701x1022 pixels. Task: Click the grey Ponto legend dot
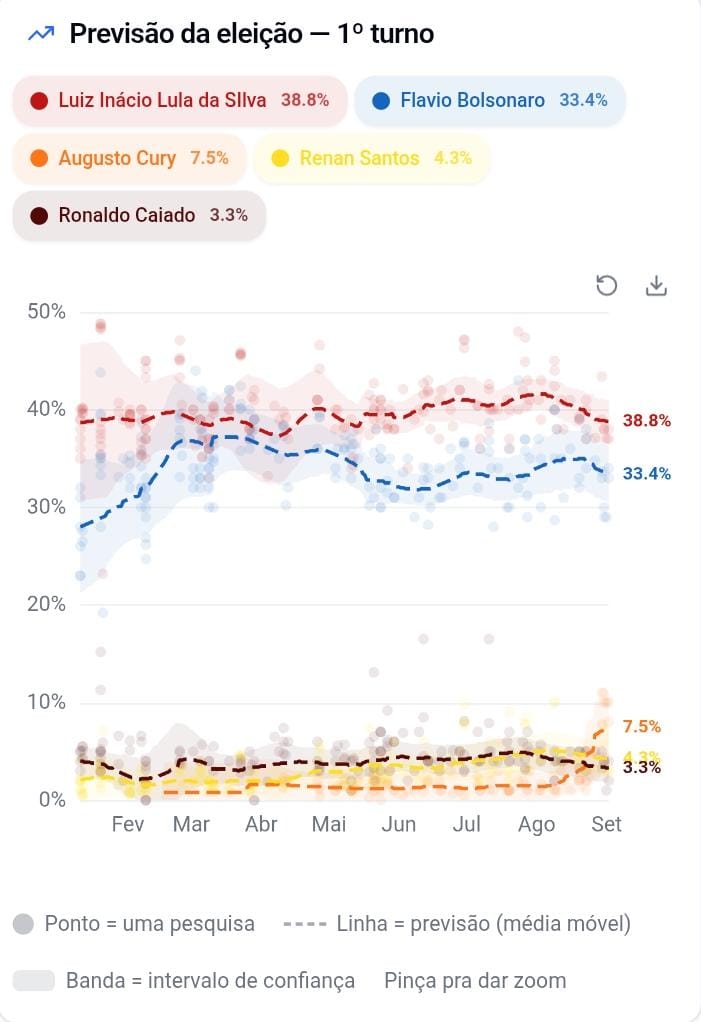(x=23, y=924)
